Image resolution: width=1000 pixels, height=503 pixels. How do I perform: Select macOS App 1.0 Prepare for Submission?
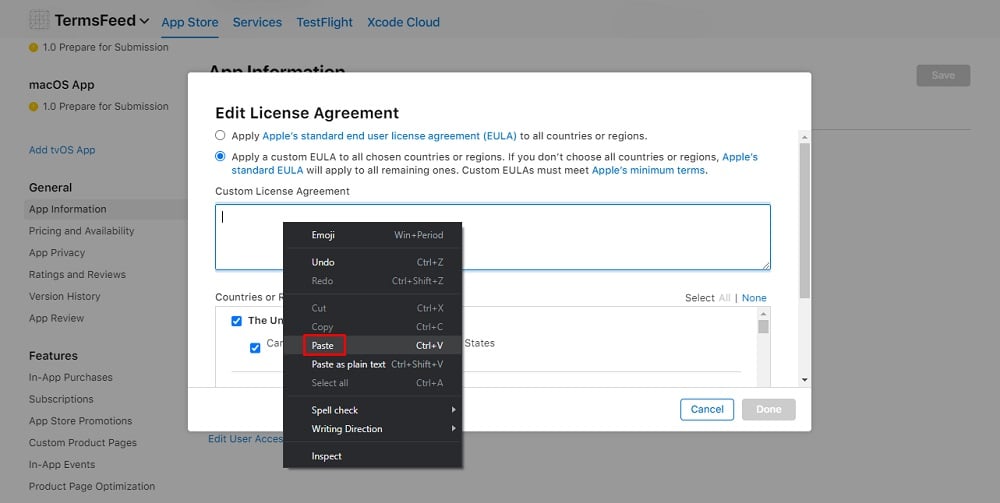click(x=99, y=106)
